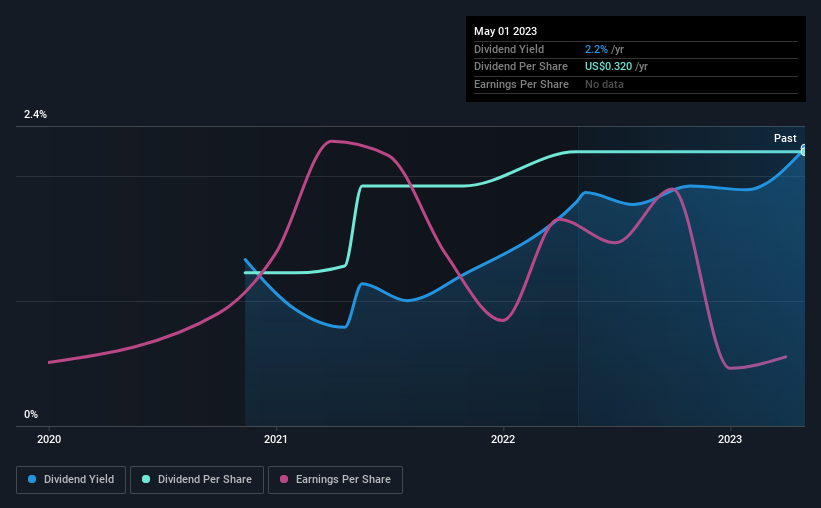This screenshot has height=508, width=821.
Task: Click the 0% y-axis label
Action: (x=31, y=414)
